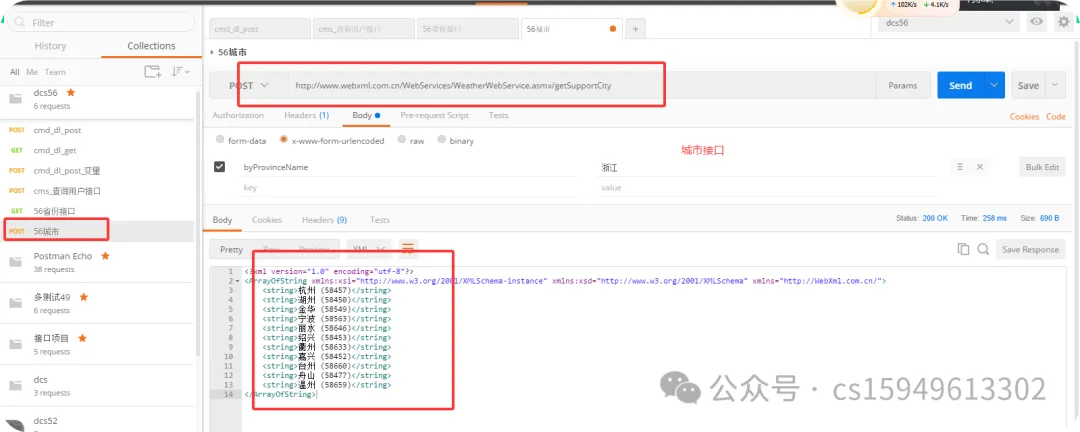Open the manage environments gear icon
This screenshot has height=432, width=1080.
coord(1063,22)
